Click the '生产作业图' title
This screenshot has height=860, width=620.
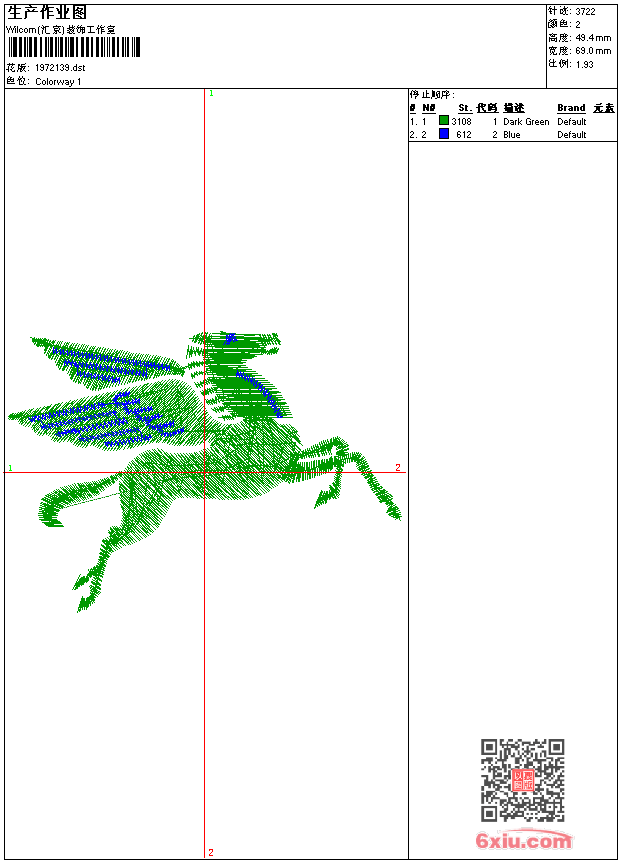point(47,13)
